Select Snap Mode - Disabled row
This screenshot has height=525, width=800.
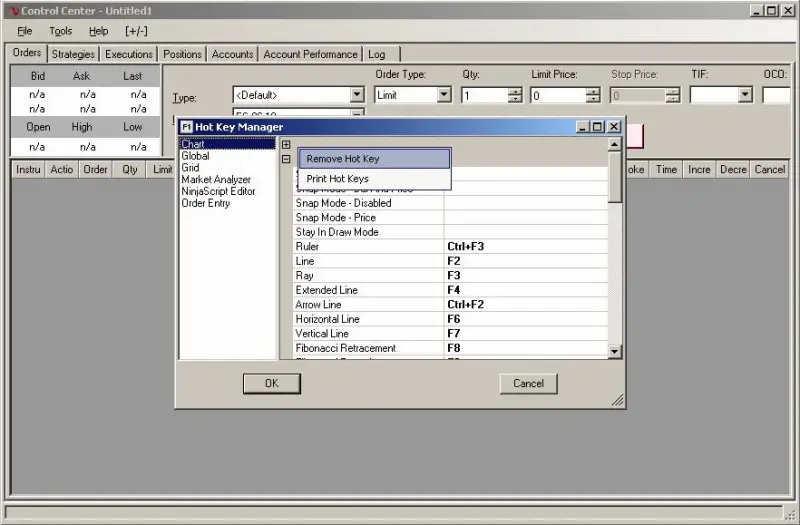coord(451,203)
